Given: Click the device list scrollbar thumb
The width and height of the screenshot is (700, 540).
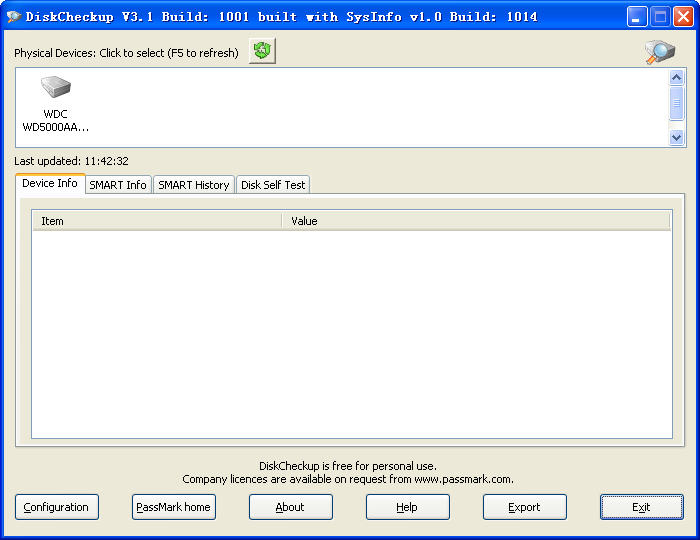Looking at the screenshot, I should 676,104.
